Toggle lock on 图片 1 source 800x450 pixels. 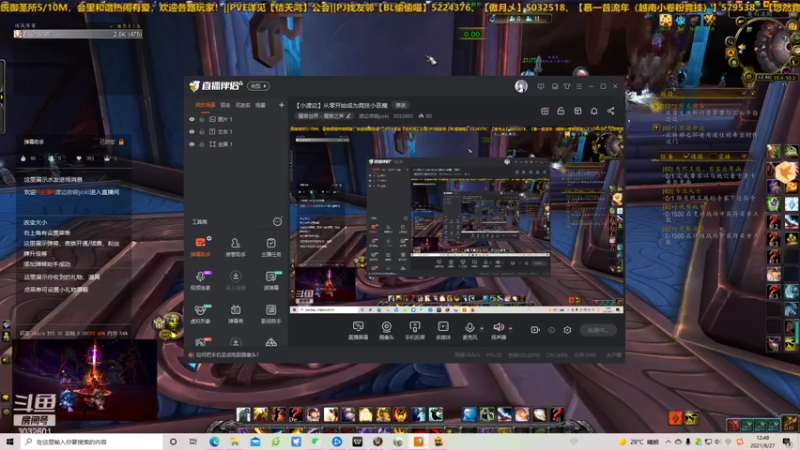(202, 119)
